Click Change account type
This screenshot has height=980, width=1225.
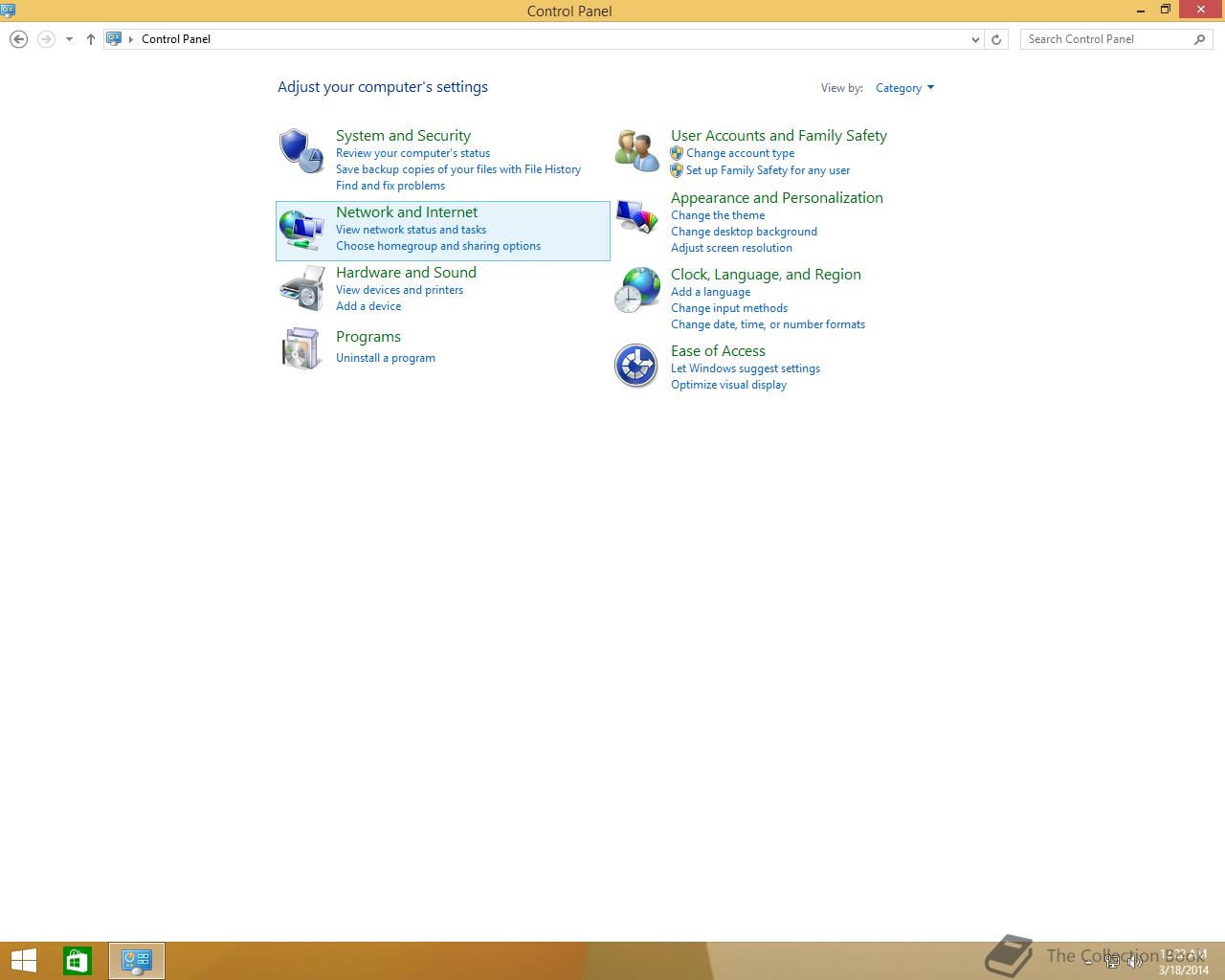740,153
